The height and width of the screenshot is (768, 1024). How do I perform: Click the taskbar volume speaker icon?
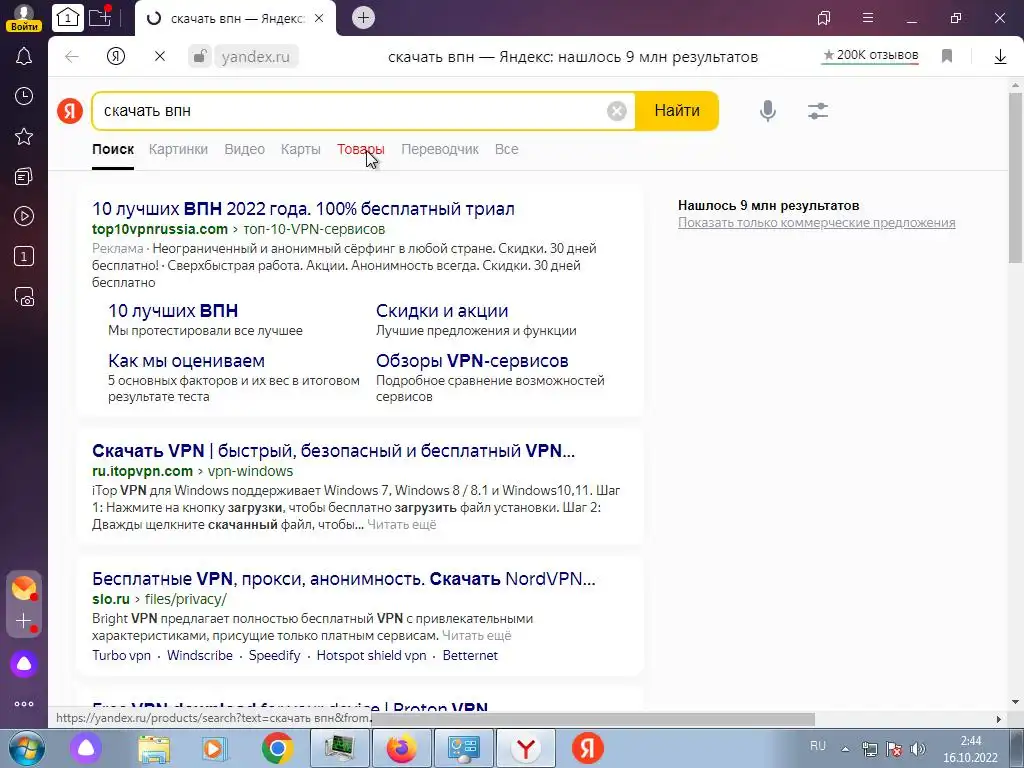[918, 749]
